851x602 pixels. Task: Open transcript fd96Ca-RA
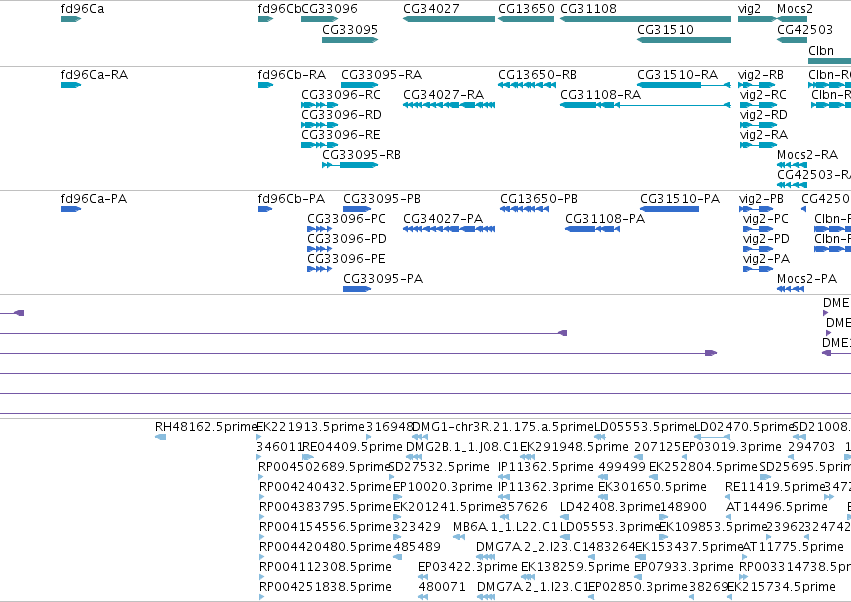[71, 85]
